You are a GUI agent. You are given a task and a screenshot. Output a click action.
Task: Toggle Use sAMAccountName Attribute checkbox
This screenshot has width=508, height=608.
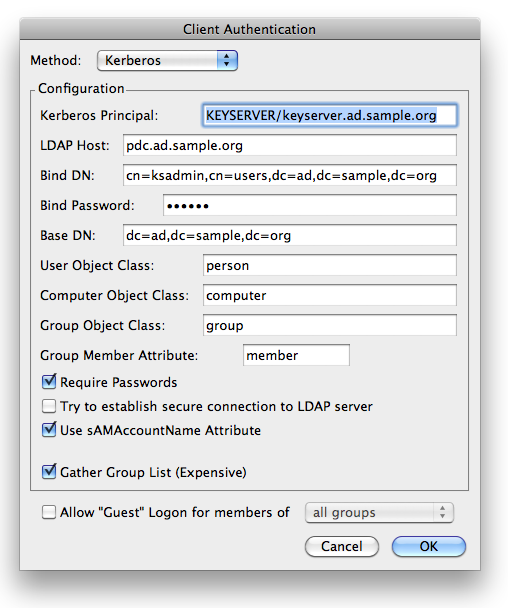coord(49,430)
